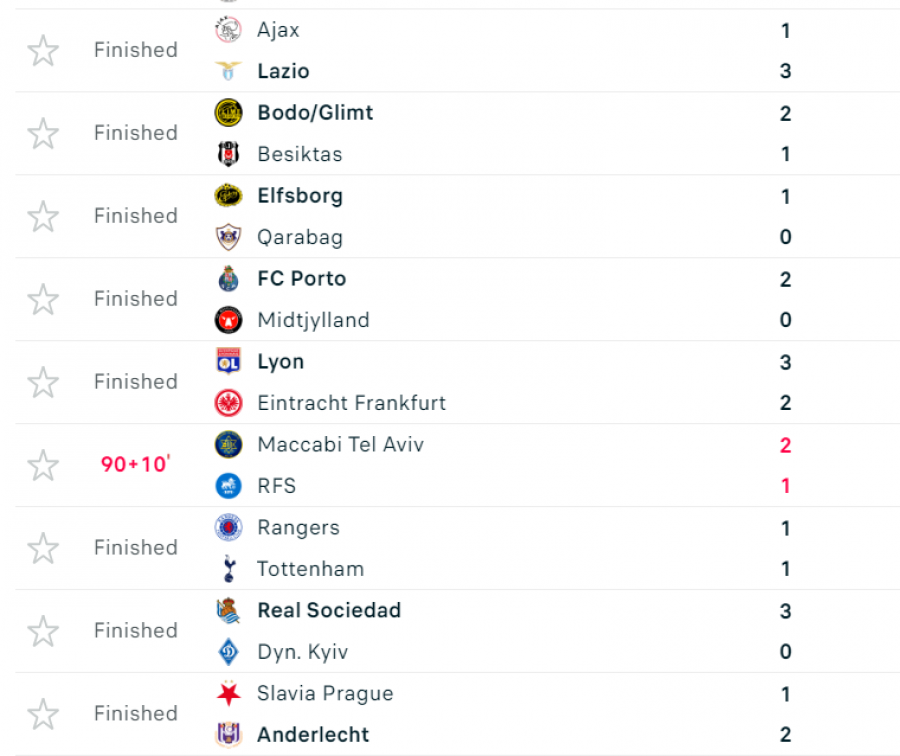
Task: Click Anderlecht's score of 2
Action: (x=785, y=734)
